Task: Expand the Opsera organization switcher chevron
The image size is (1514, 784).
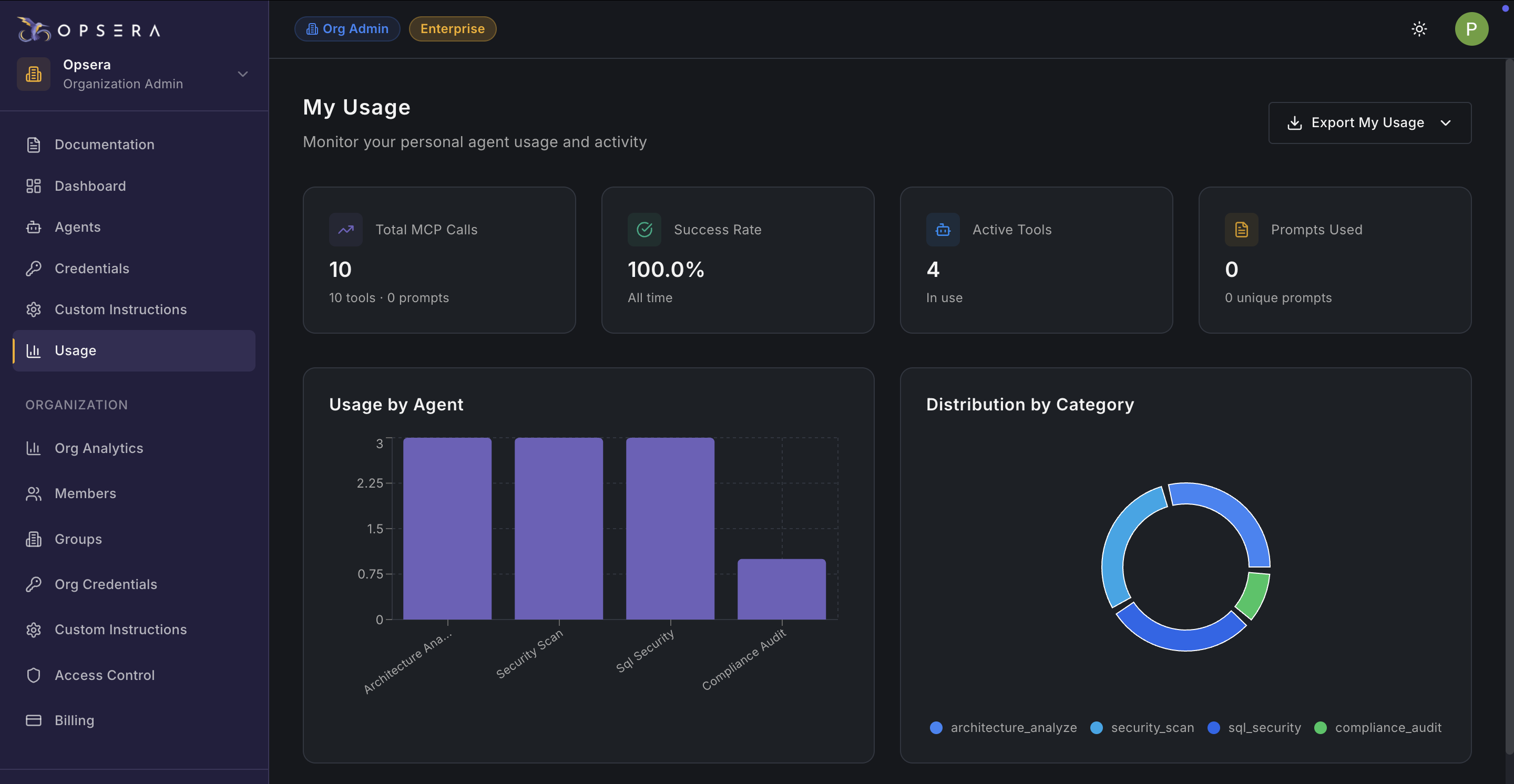Action: tap(243, 74)
